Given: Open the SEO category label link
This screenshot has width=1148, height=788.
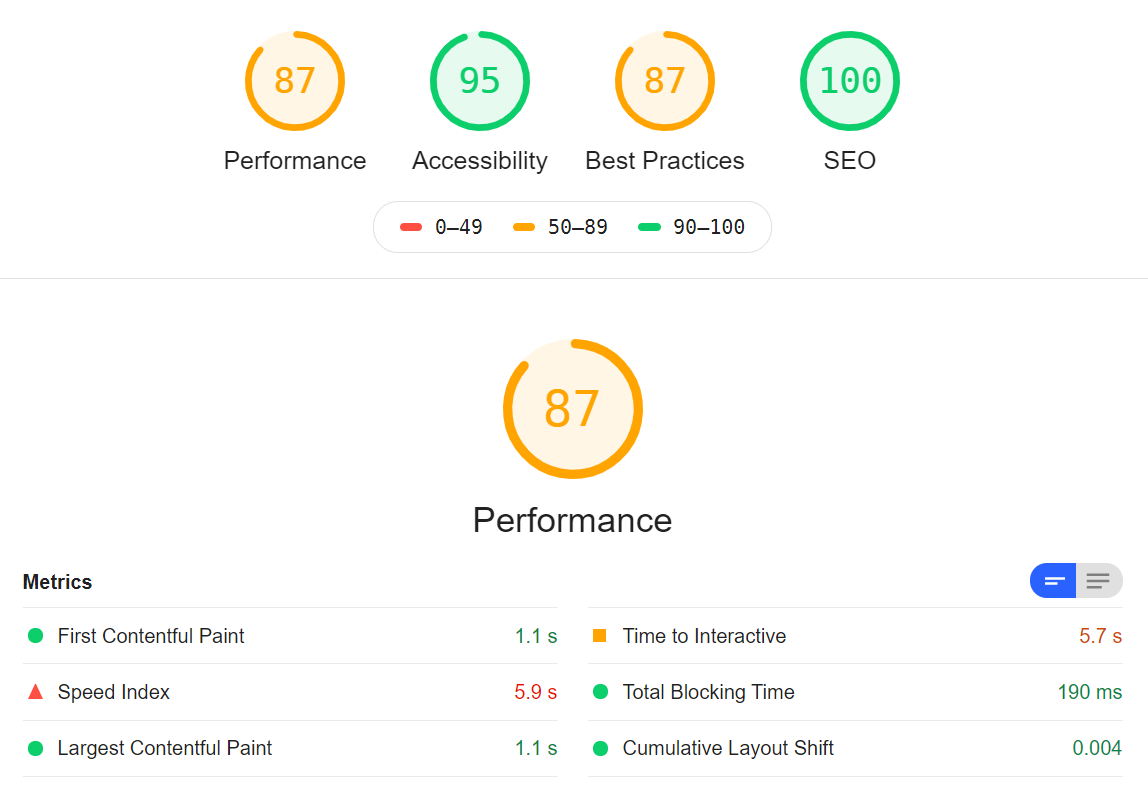Looking at the screenshot, I should (850, 161).
